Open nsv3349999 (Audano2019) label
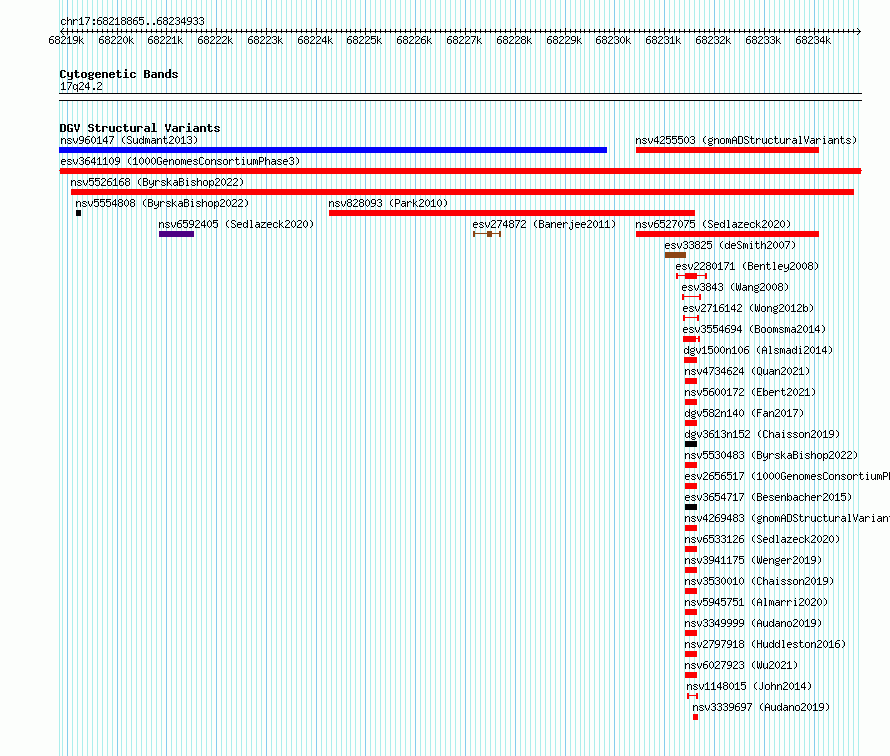The image size is (890, 756). 753,623
